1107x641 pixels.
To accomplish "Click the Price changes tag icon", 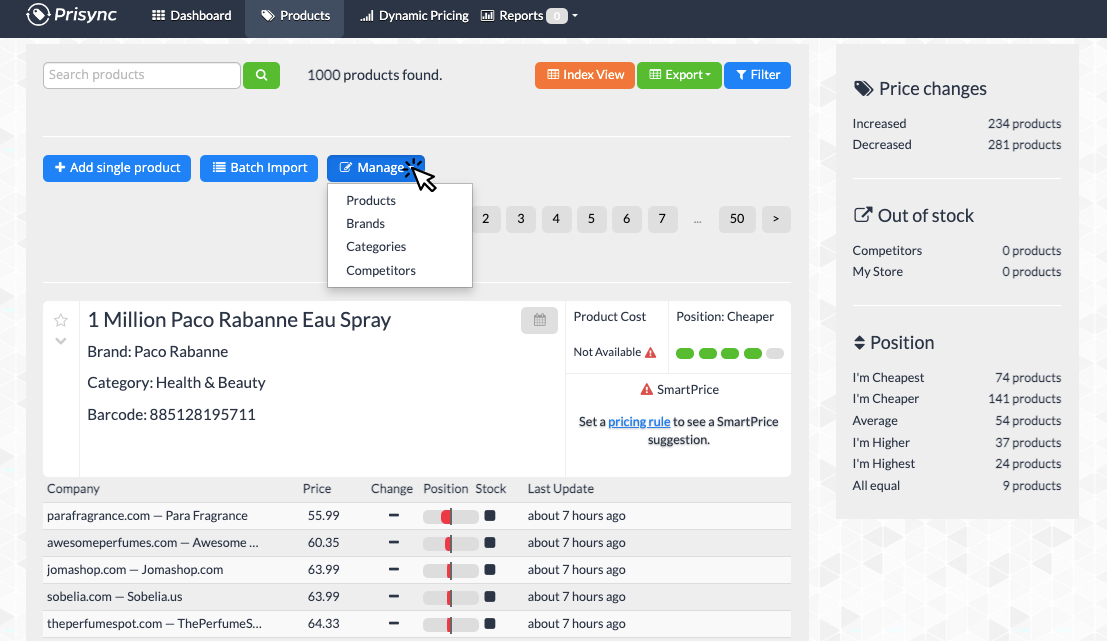I will pyautogui.click(x=863, y=89).
